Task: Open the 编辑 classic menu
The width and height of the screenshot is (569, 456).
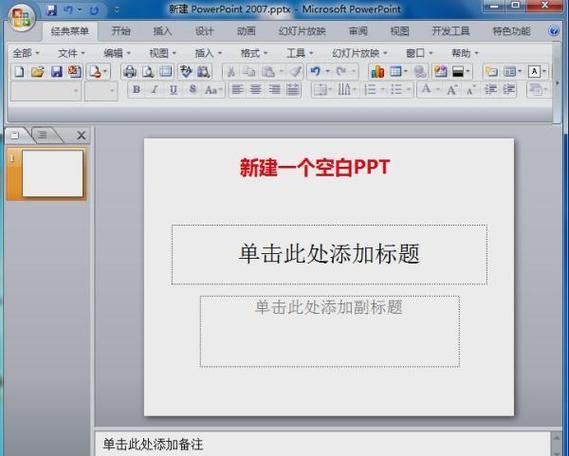Action: pos(117,53)
